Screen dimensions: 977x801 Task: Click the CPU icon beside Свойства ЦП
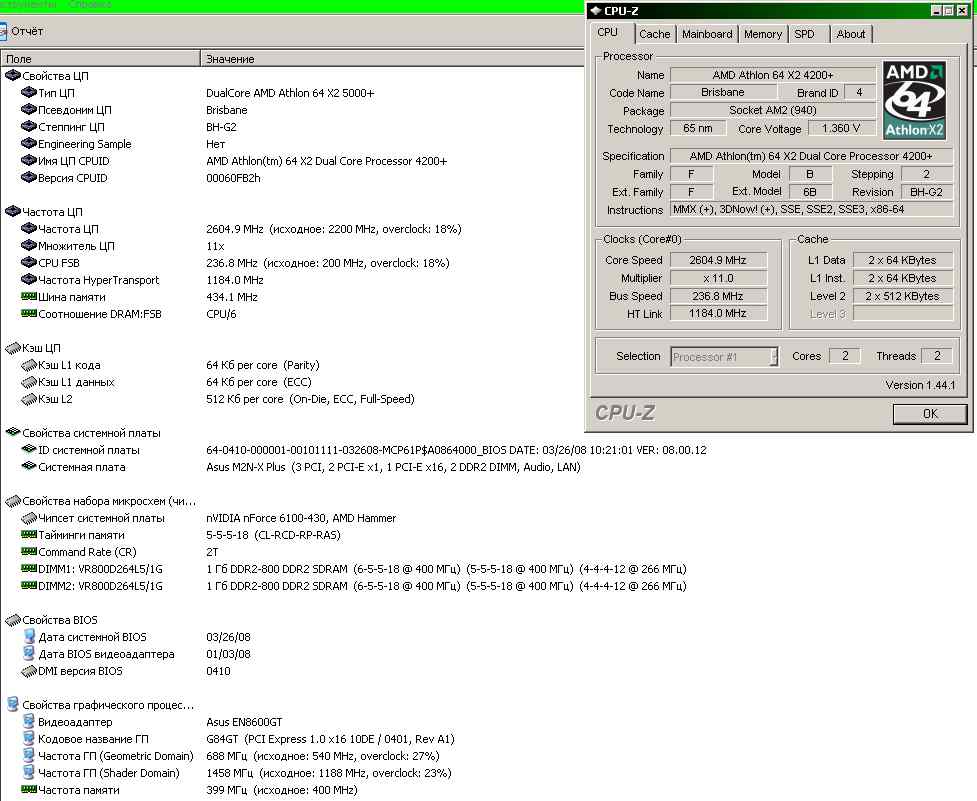click(x=12, y=76)
